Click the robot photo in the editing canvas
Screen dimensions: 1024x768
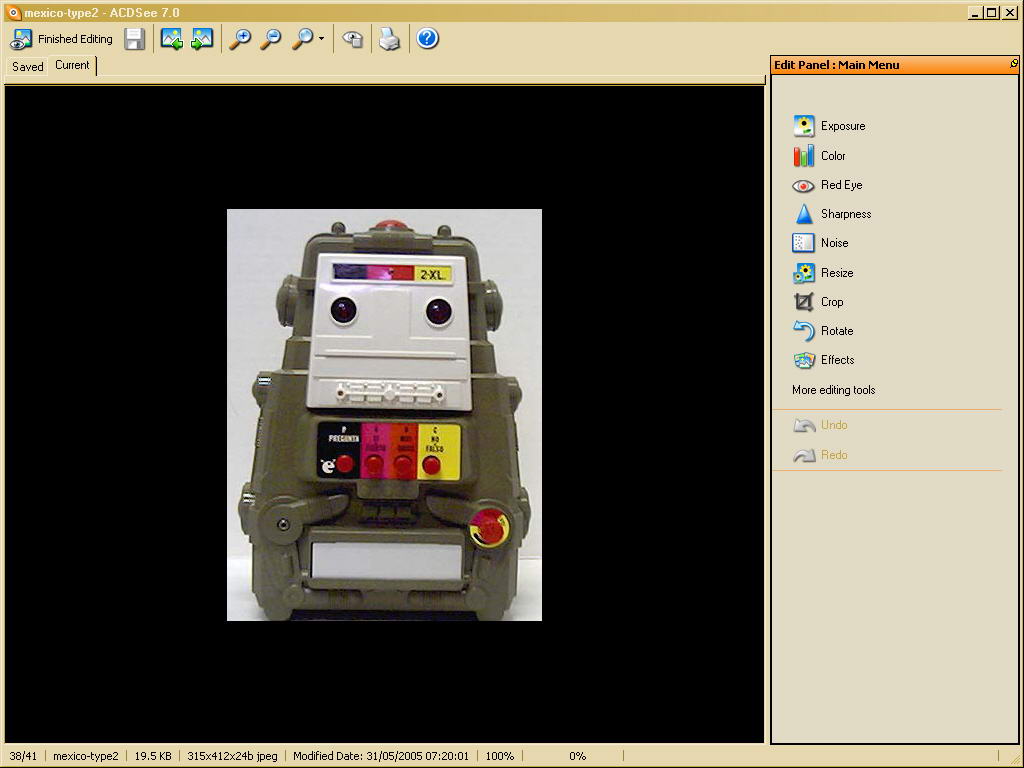click(384, 415)
